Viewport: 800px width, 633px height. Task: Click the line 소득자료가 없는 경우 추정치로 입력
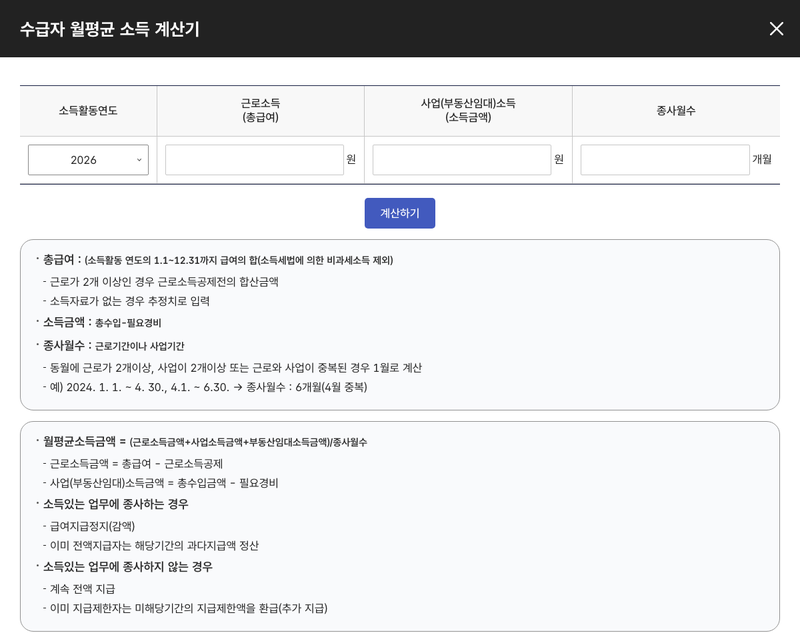pos(127,301)
